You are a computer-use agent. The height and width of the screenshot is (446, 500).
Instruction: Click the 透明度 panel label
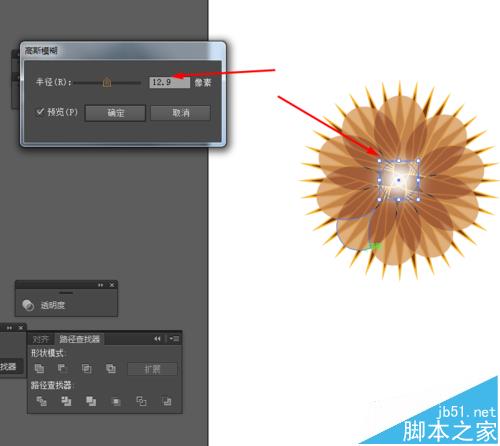tap(53, 305)
